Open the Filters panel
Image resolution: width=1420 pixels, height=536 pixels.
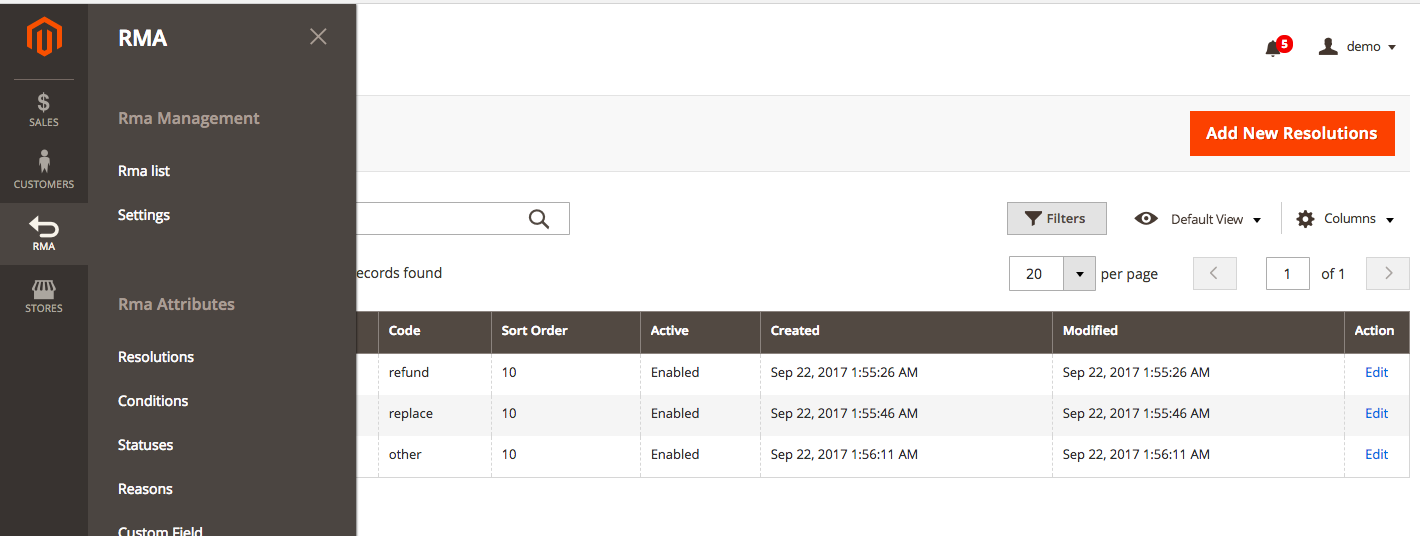pos(1056,219)
